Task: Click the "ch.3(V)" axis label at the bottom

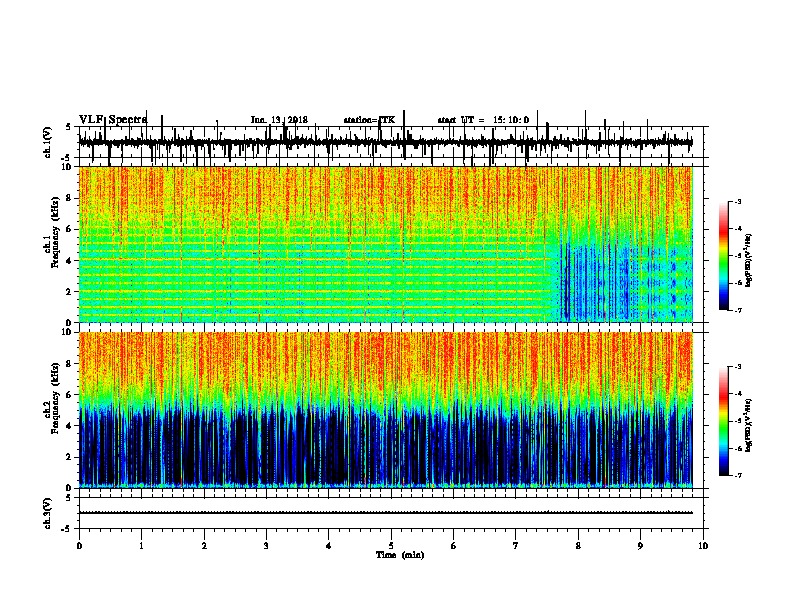Action: [x=48, y=513]
